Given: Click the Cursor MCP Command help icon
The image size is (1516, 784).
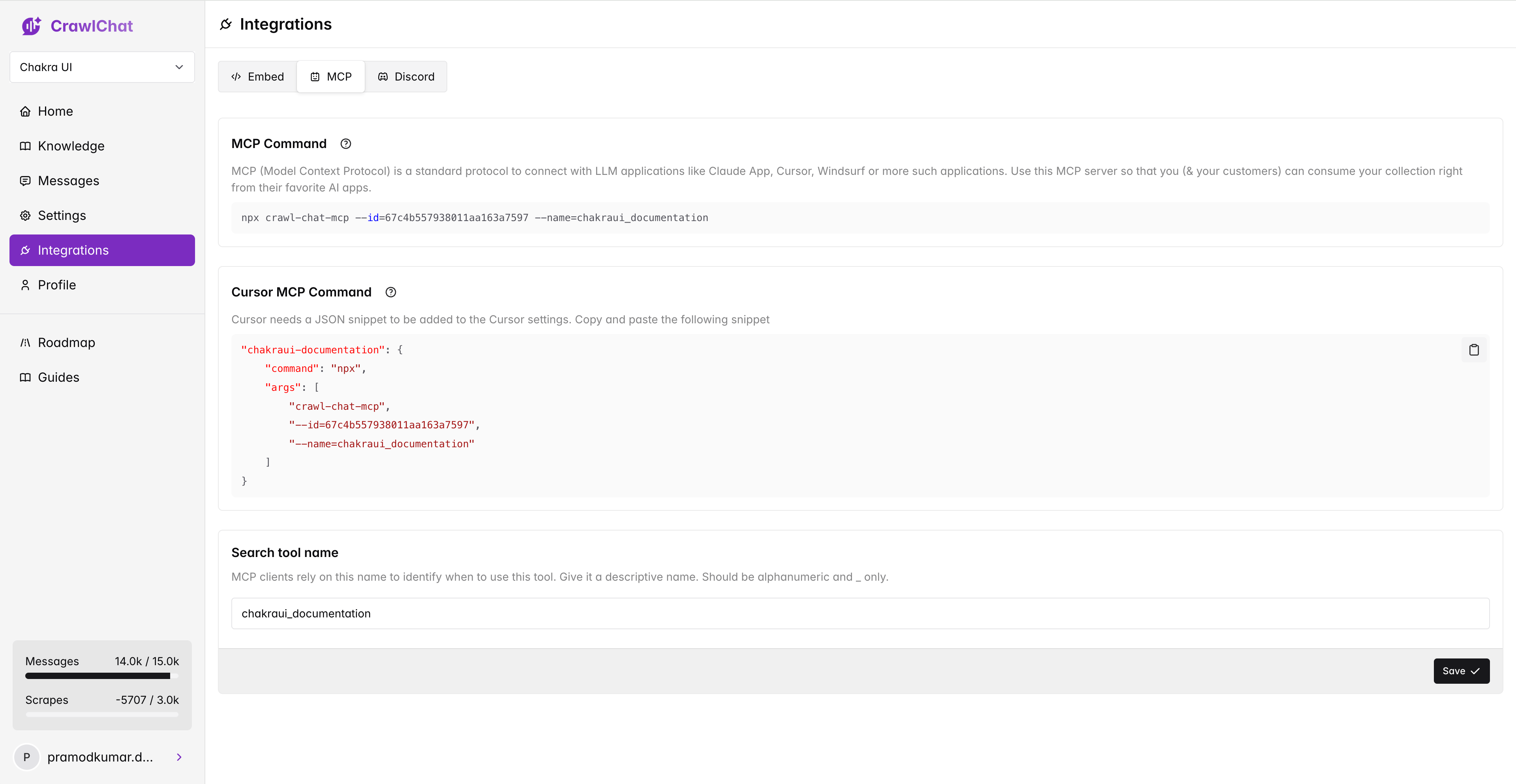Looking at the screenshot, I should [391, 292].
